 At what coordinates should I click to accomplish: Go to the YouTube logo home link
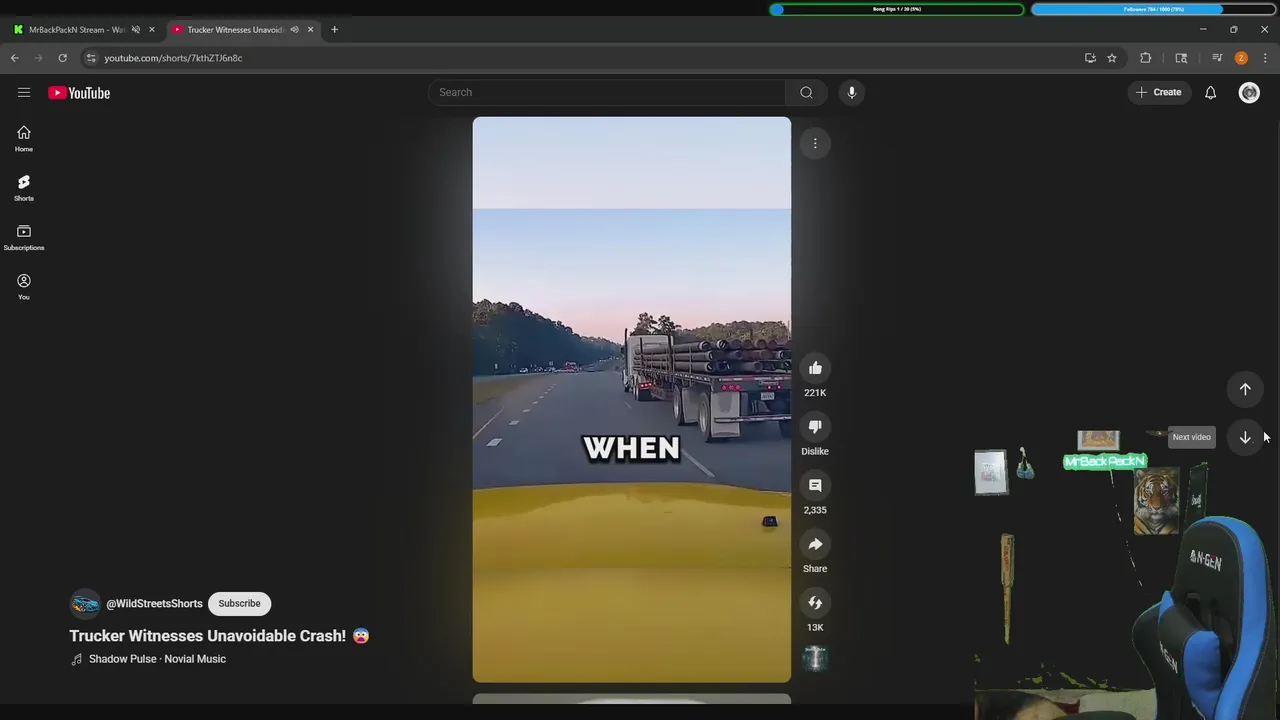(79, 93)
